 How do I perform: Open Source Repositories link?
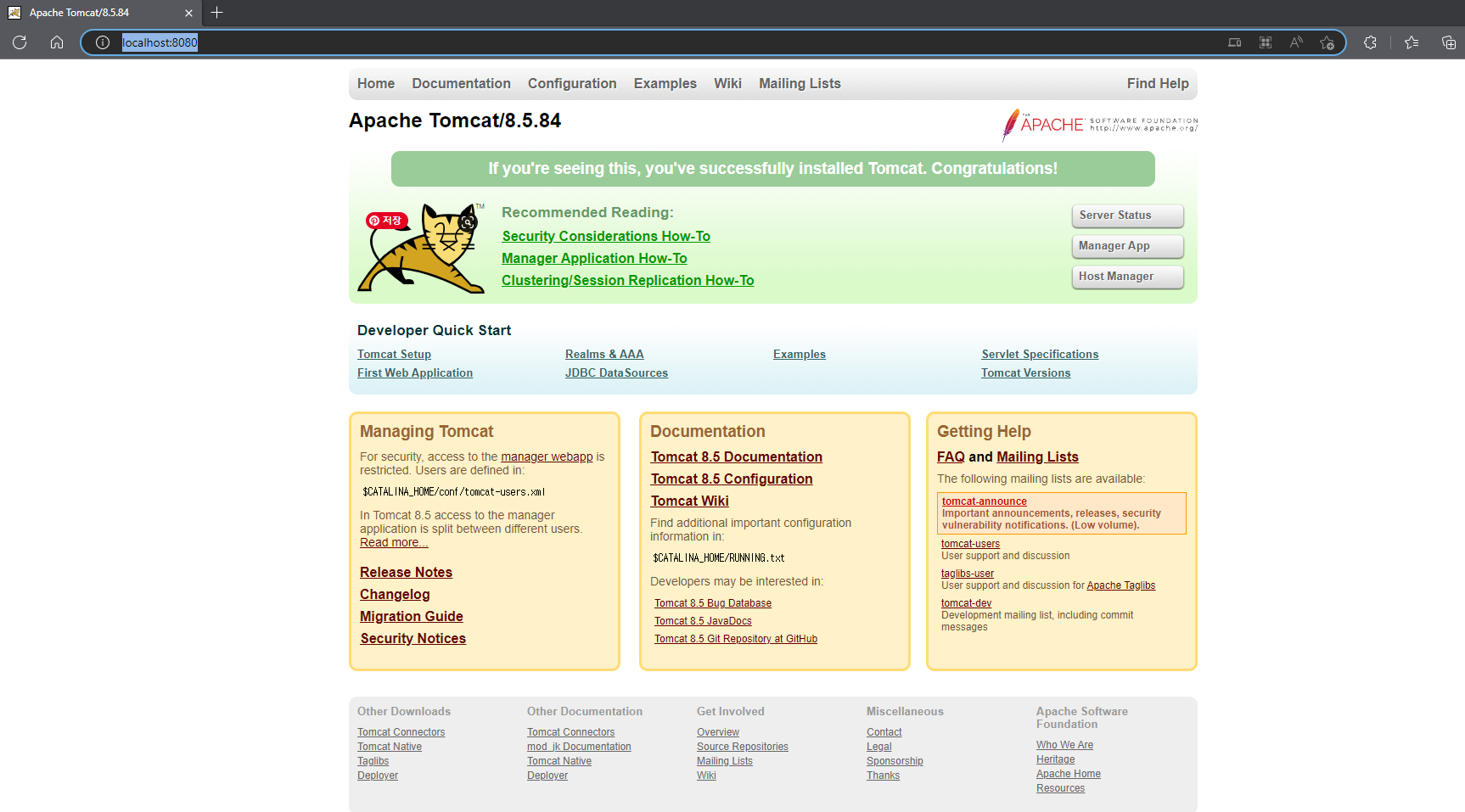coord(743,747)
